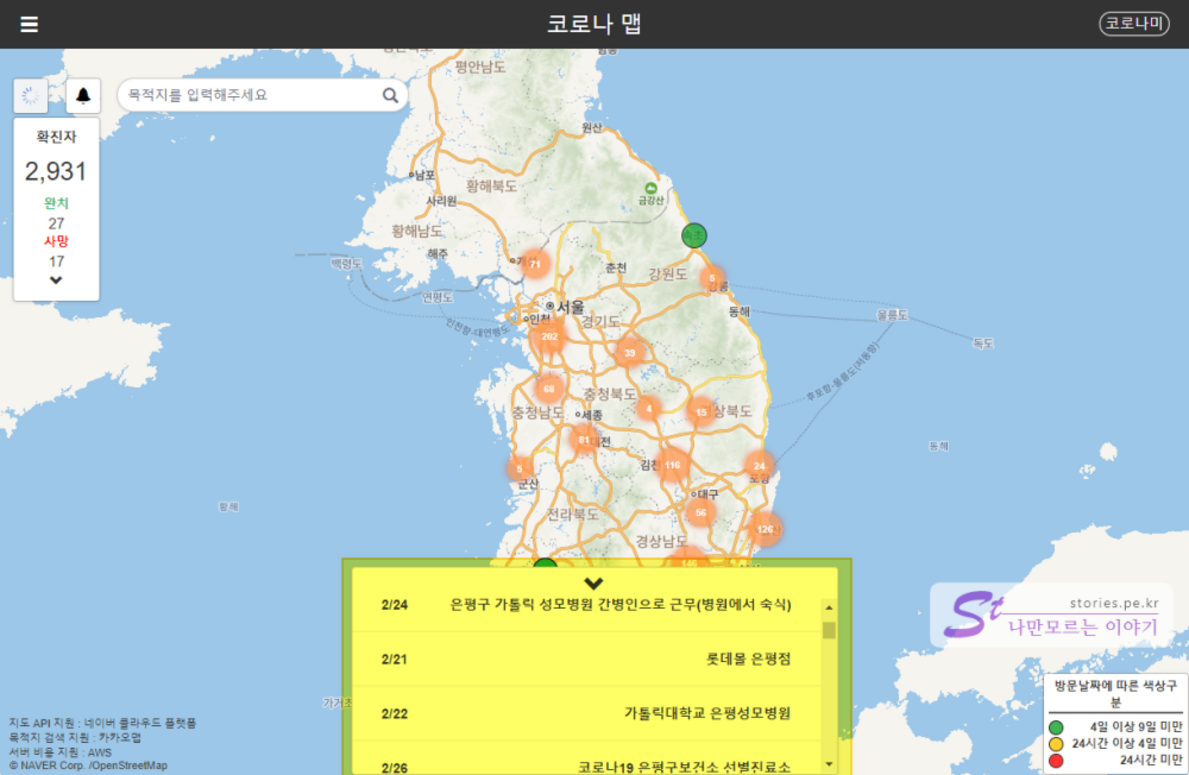
Task: Click the cluster marker labeled 71
Action: [x=536, y=264]
